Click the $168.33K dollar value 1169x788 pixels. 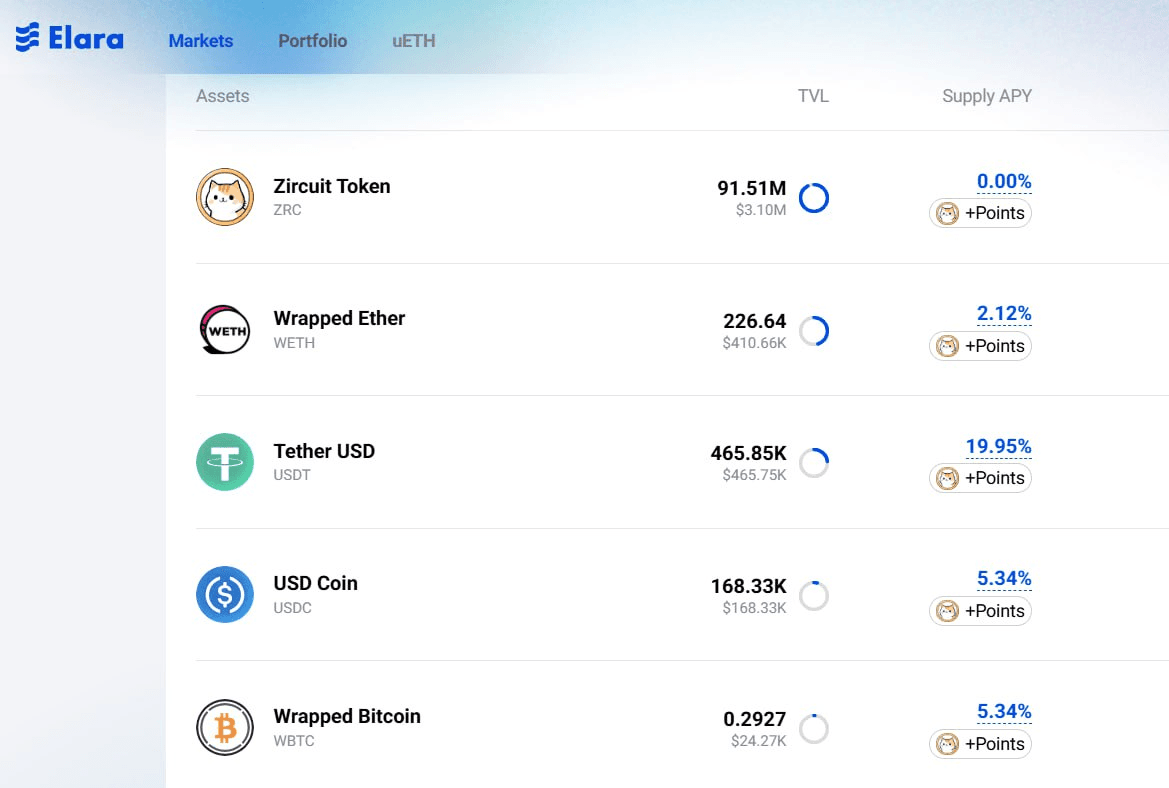754,608
